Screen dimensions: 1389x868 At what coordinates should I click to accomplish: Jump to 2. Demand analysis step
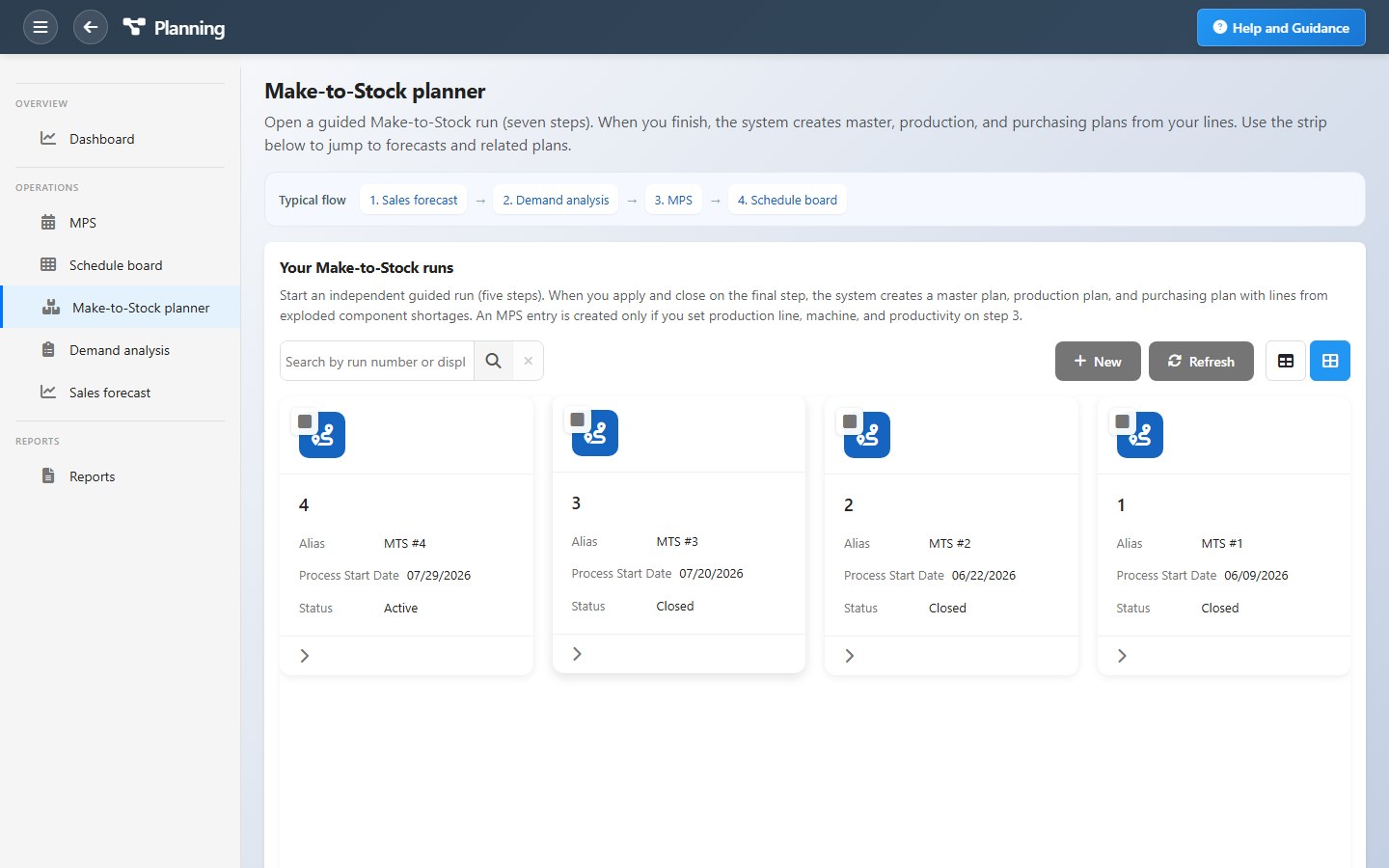pyautogui.click(x=556, y=200)
